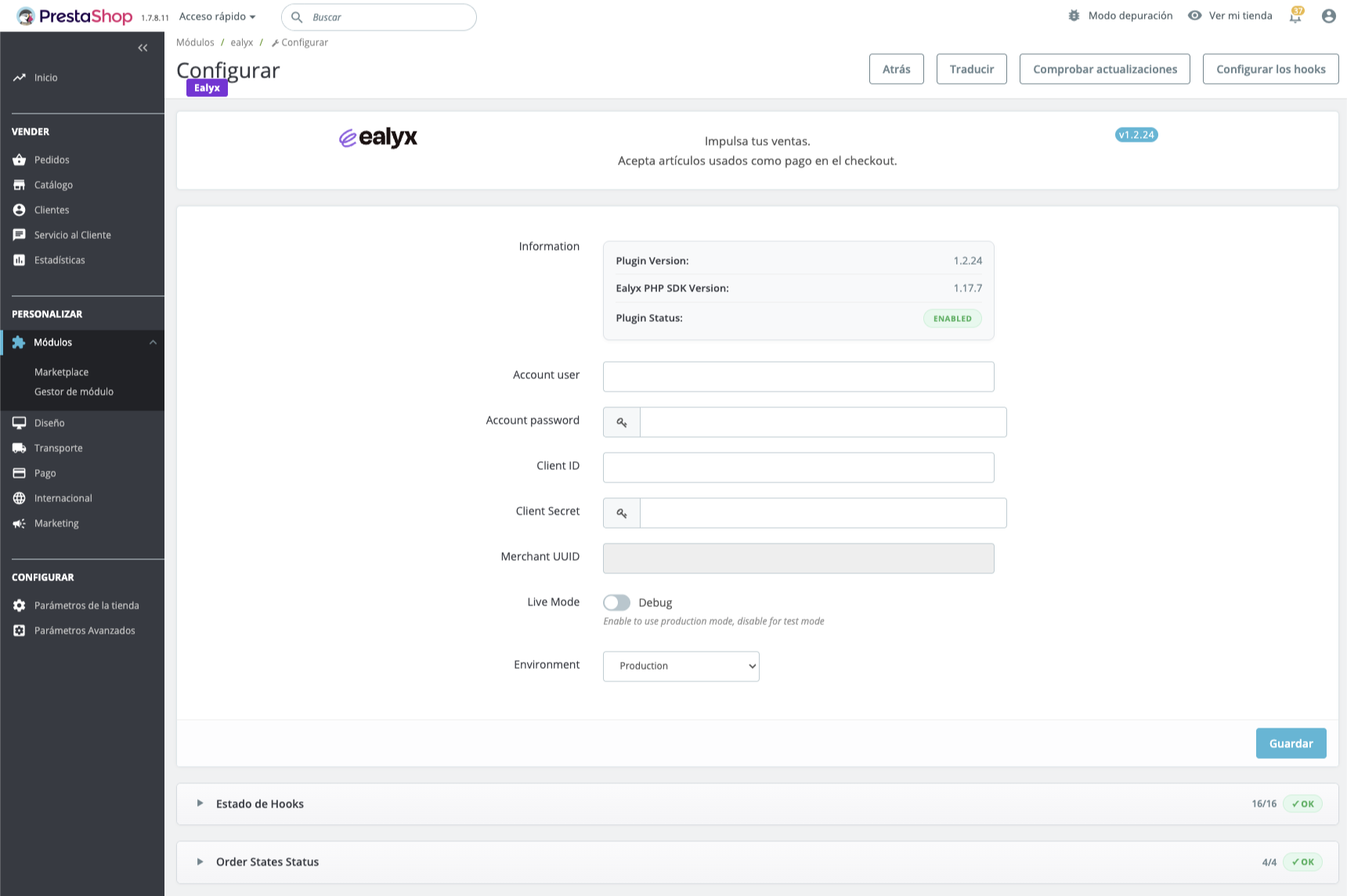
Task: Collapse the sidebar with the double-chevron icon
Action: point(143,48)
